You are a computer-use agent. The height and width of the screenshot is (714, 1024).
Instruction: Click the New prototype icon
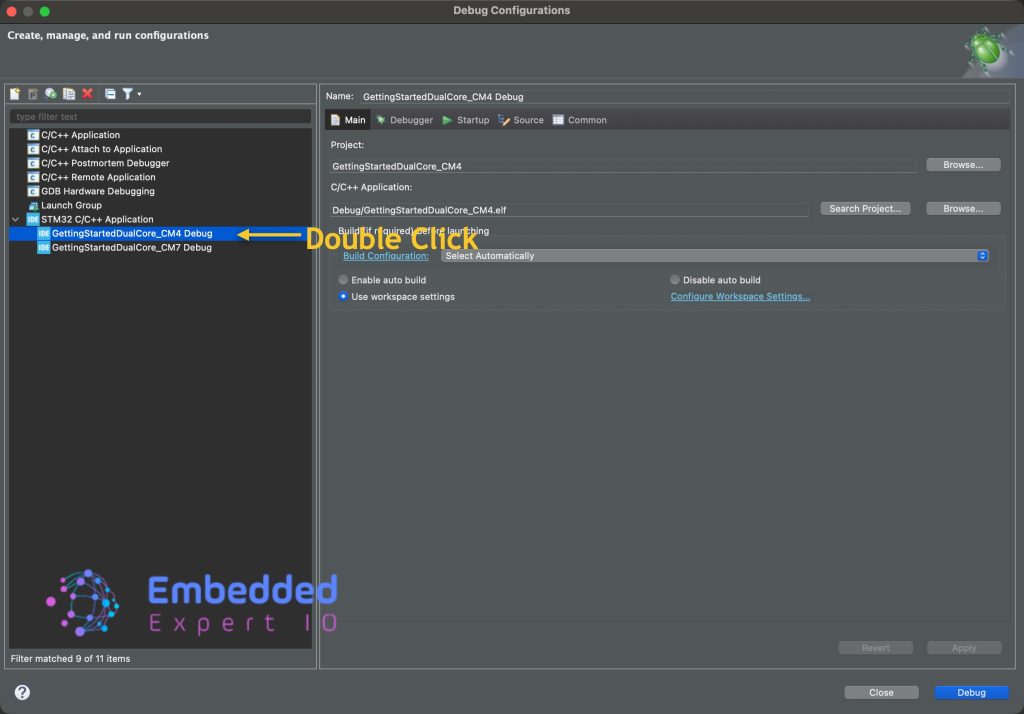pyautogui.click(x=33, y=94)
